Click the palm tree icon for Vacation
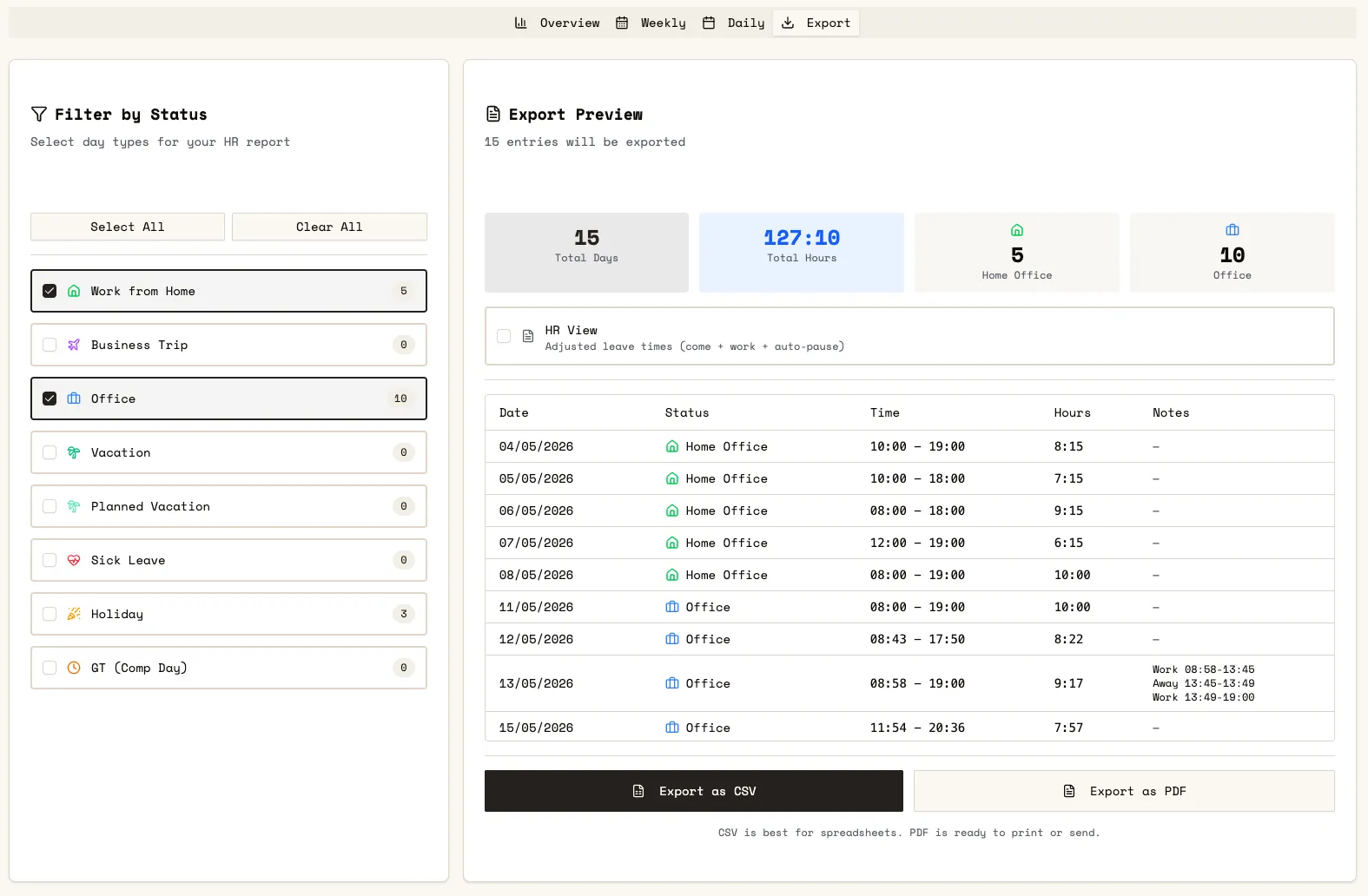The width and height of the screenshot is (1368, 896). click(x=74, y=452)
